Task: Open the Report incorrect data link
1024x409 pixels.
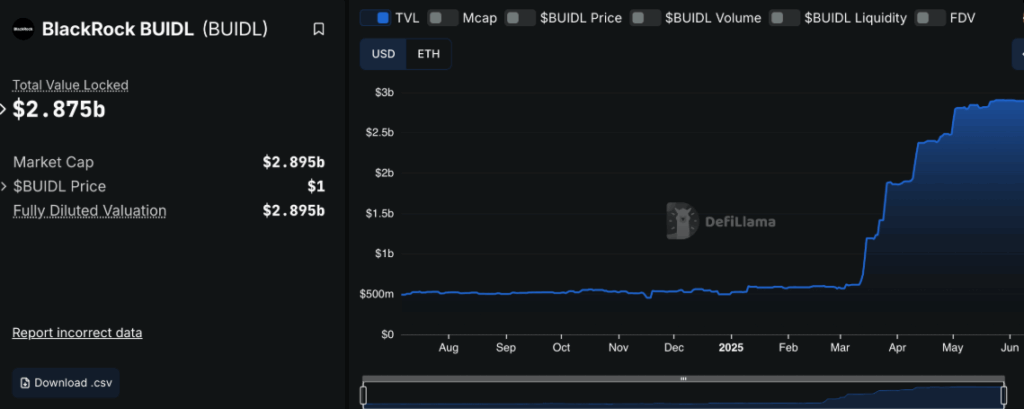Action: click(77, 333)
